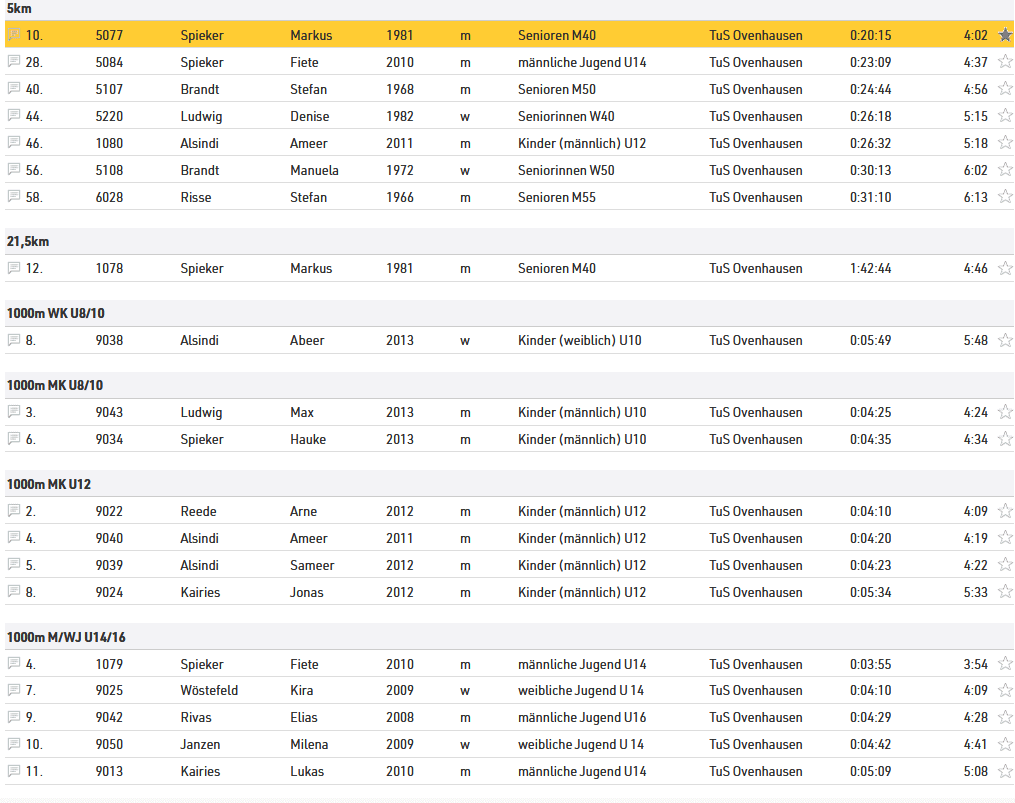Mark Stefan Brandt's row as favorite

(x=1005, y=89)
